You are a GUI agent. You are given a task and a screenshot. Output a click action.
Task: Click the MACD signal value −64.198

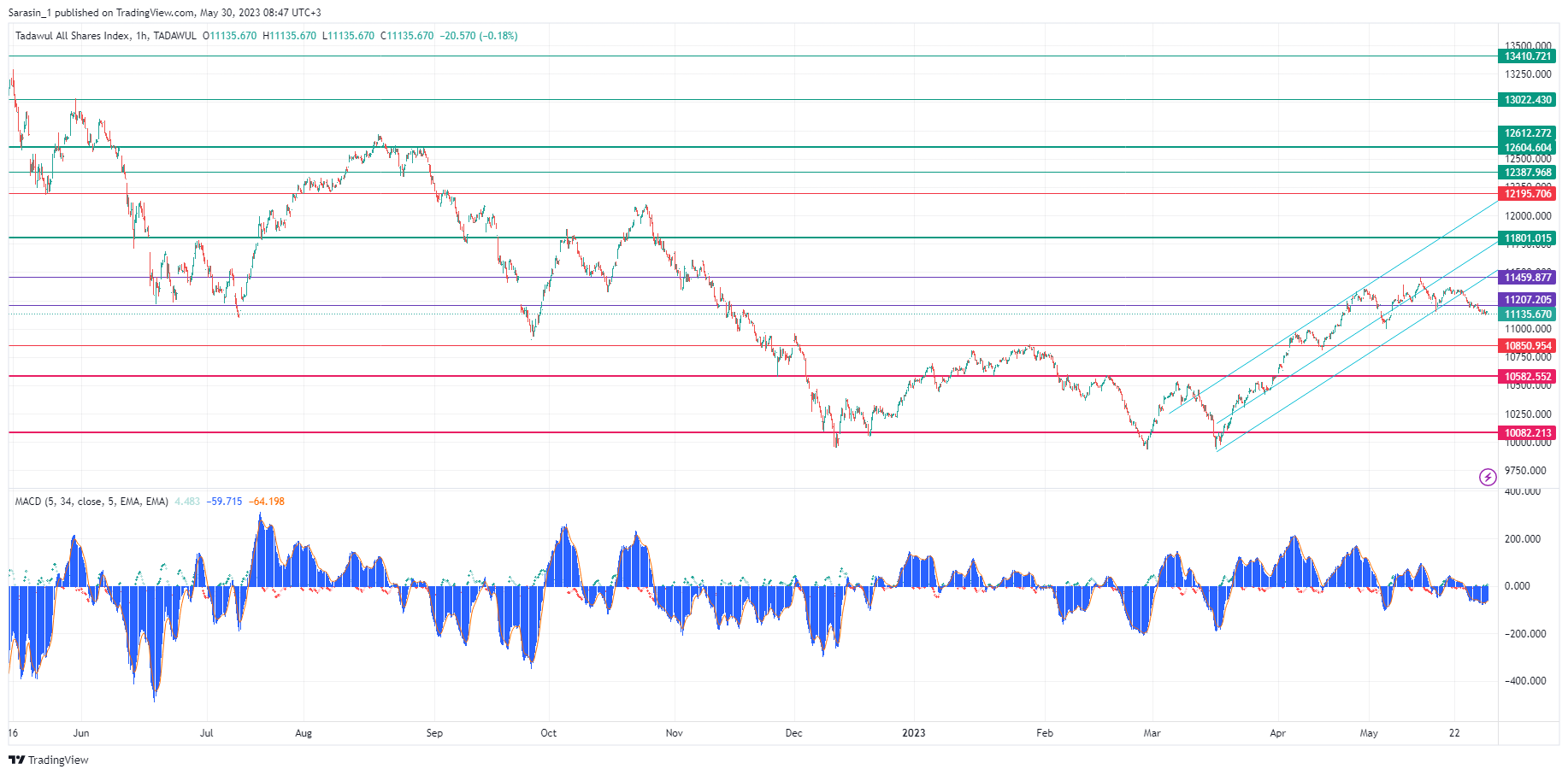coord(267,502)
